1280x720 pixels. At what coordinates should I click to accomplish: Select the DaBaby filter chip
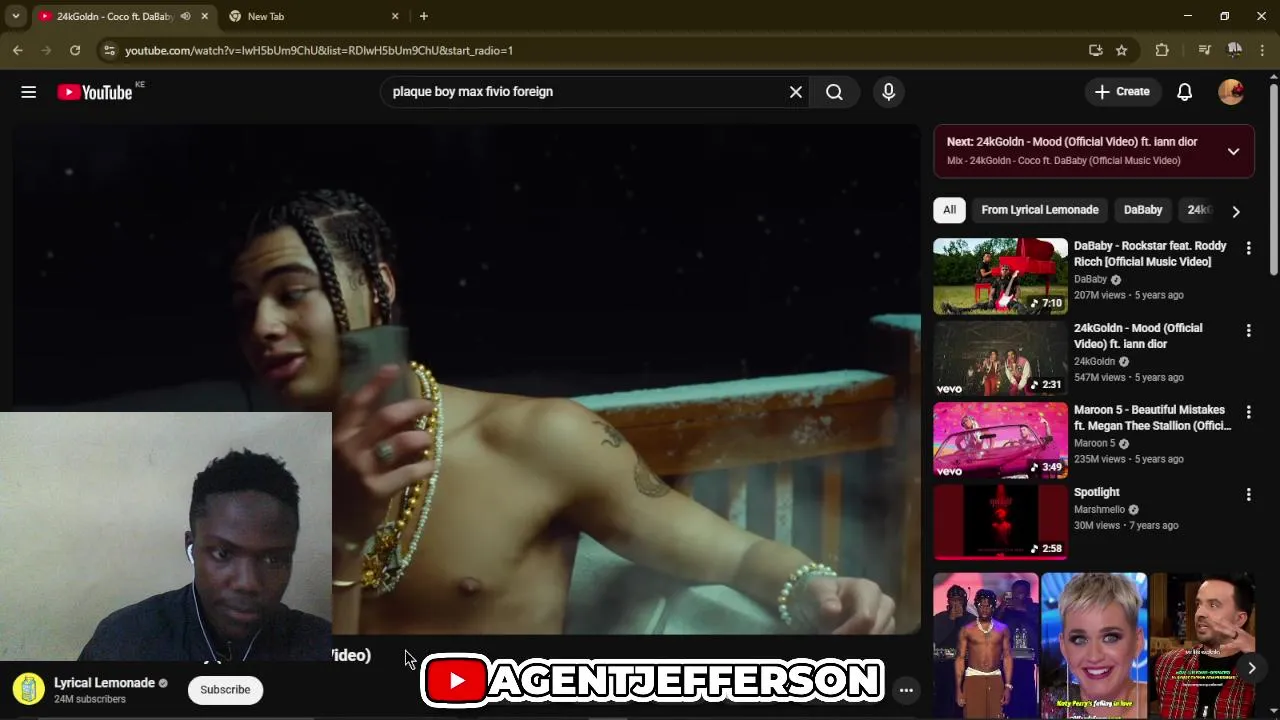1143,210
